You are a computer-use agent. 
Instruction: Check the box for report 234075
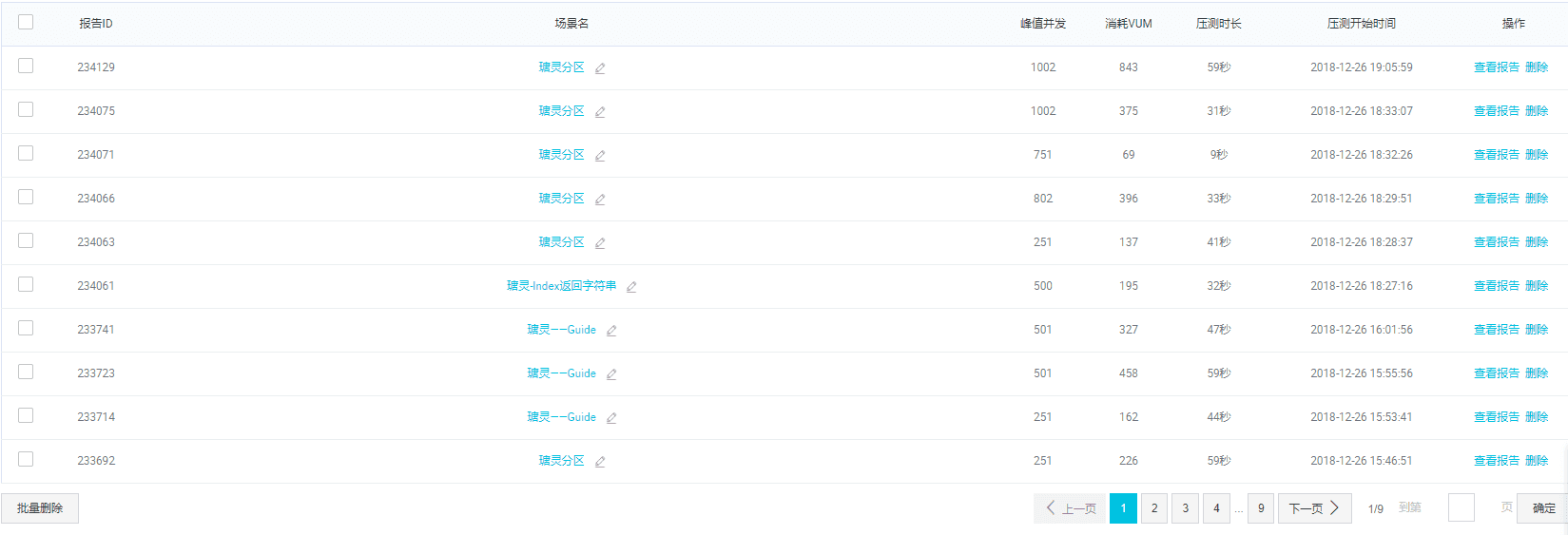coord(26,109)
